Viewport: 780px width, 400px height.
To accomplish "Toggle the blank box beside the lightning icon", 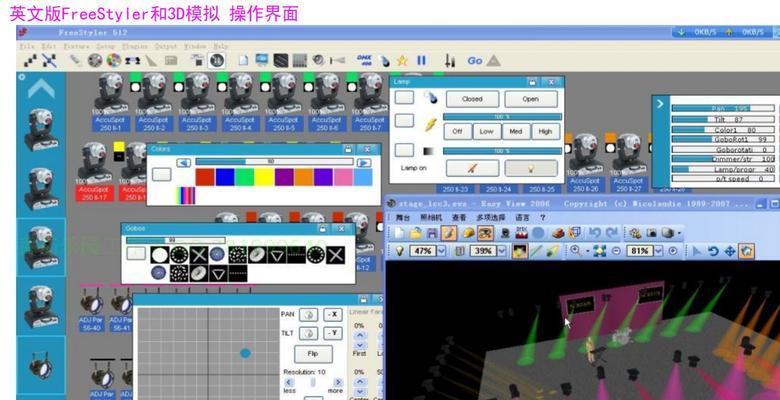I will pyautogui.click(x=404, y=121).
